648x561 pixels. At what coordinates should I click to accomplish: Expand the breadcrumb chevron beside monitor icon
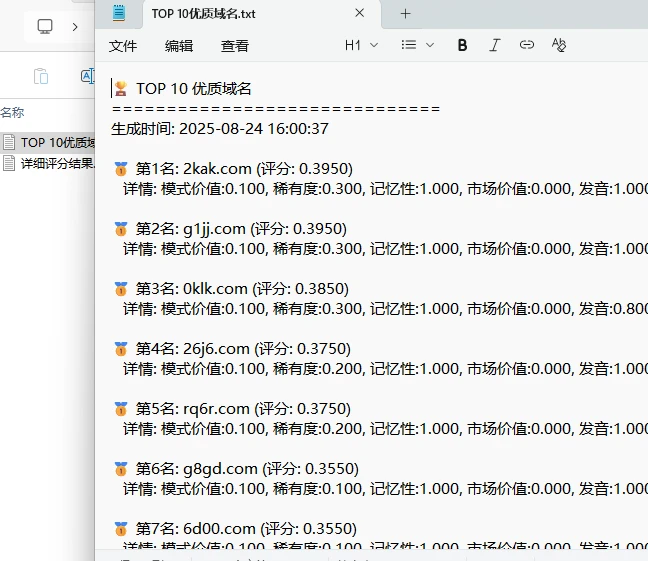[x=75, y=26]
